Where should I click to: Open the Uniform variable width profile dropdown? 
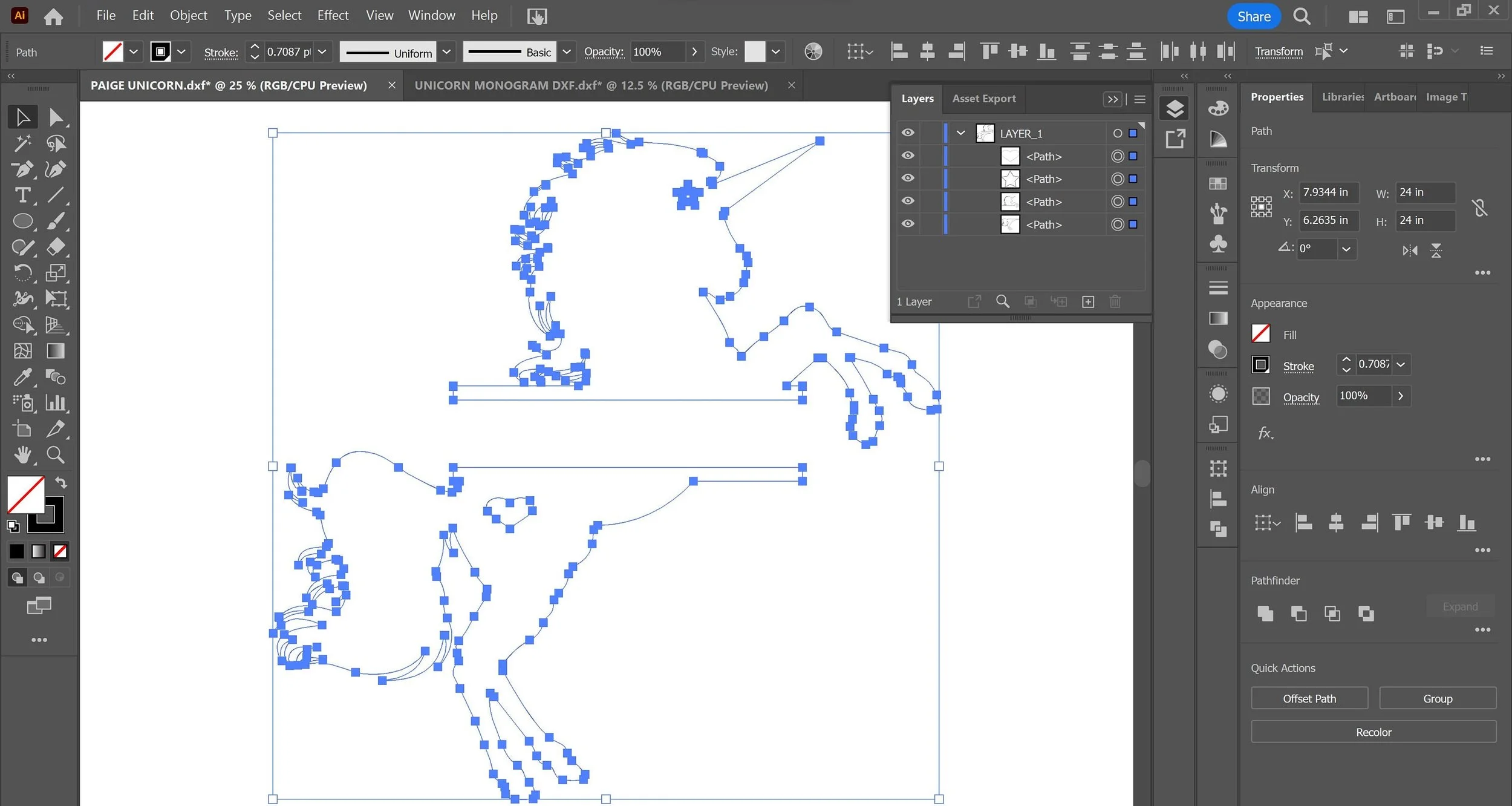click(x=446, y=52)
